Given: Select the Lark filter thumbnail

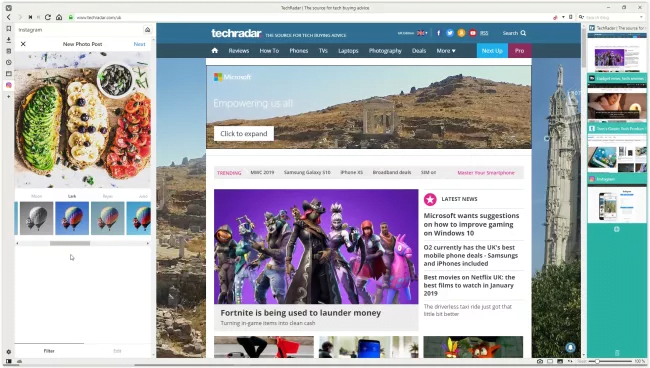Looking at the screenshot, I should coord(72,218).
